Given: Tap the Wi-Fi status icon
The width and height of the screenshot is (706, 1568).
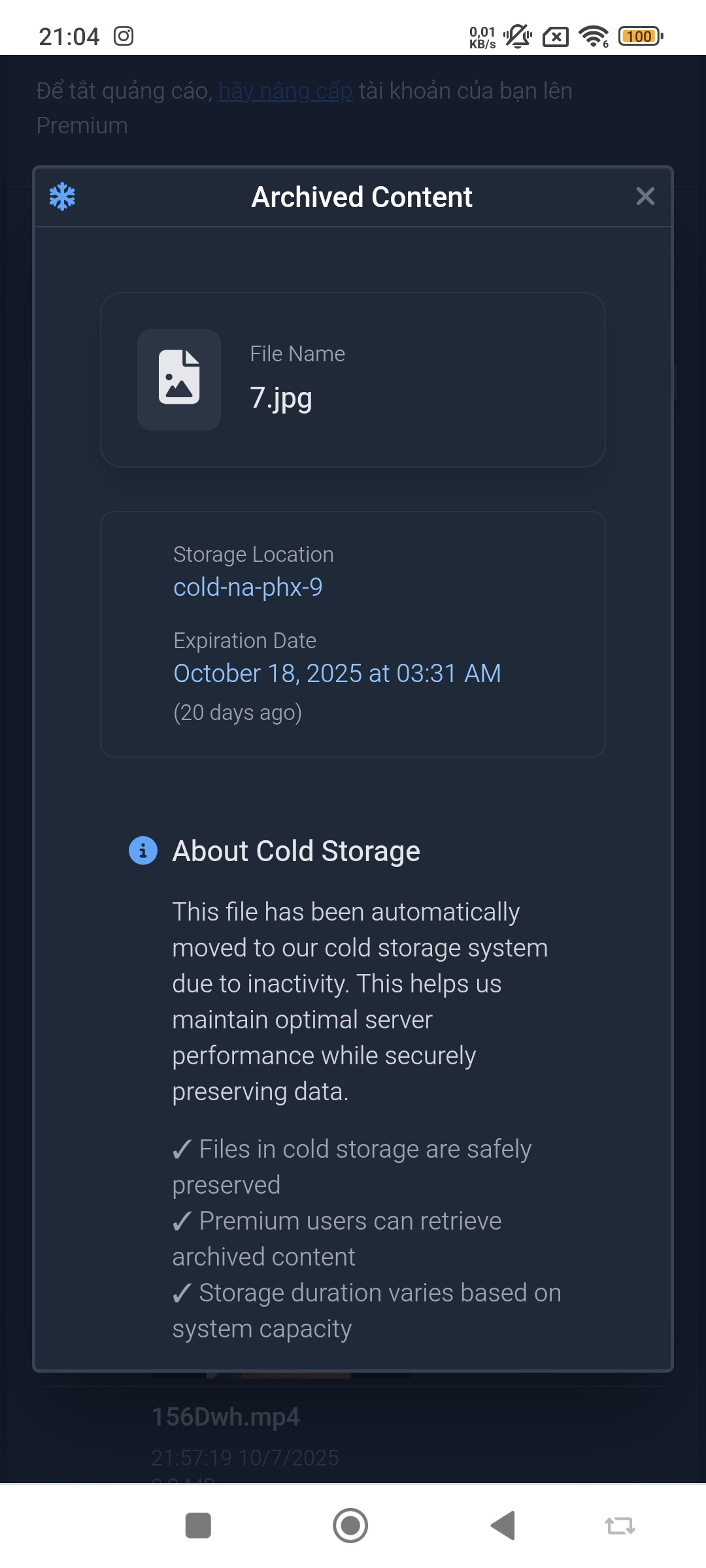Looking at the screenshot, I should coord(594,36).
